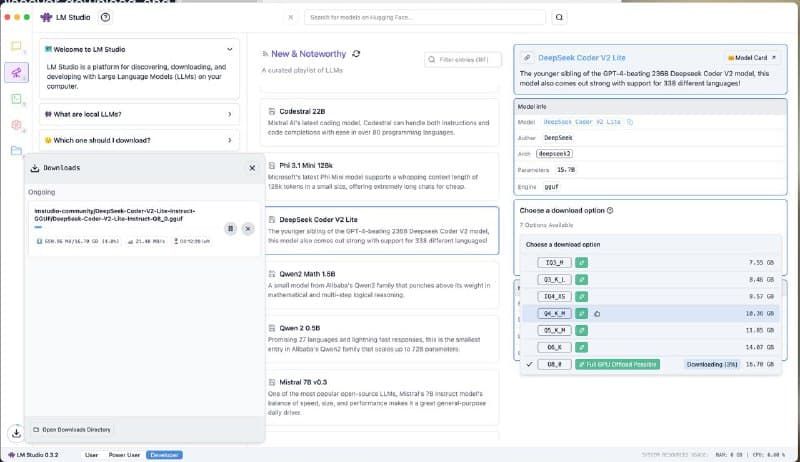Image resolution: width=800 pixels, height=462 pixels.
Task: Click green GPU offload icon for IQ3_M
Action: [581, 263]
